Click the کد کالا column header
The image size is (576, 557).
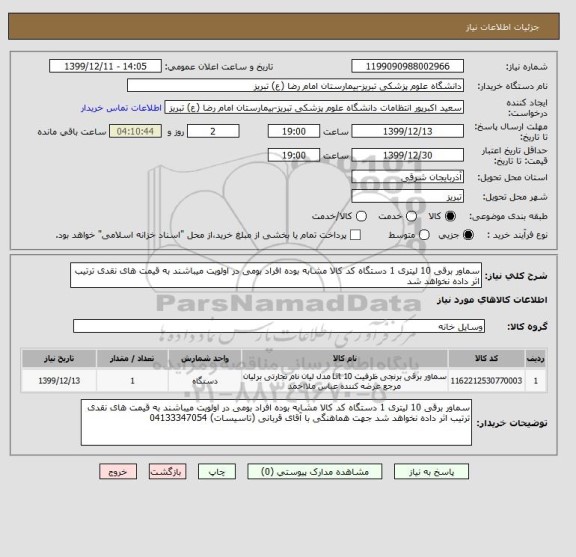click(486, 359)
